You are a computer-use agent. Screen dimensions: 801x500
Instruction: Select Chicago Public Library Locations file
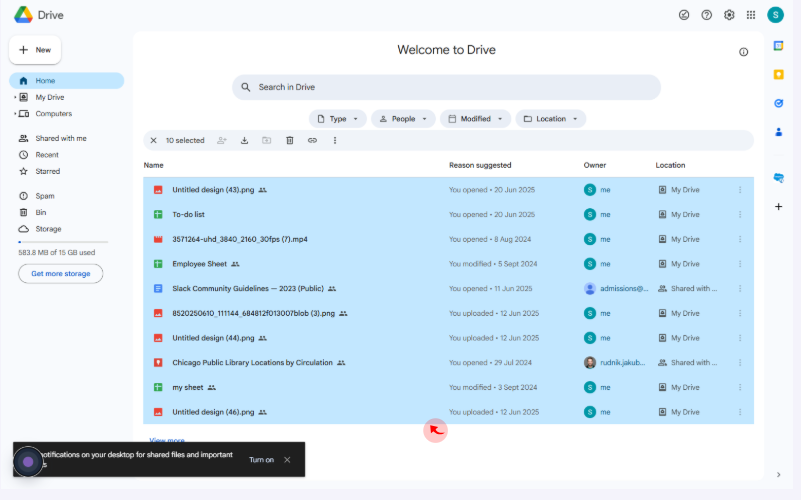coord(448,363)
